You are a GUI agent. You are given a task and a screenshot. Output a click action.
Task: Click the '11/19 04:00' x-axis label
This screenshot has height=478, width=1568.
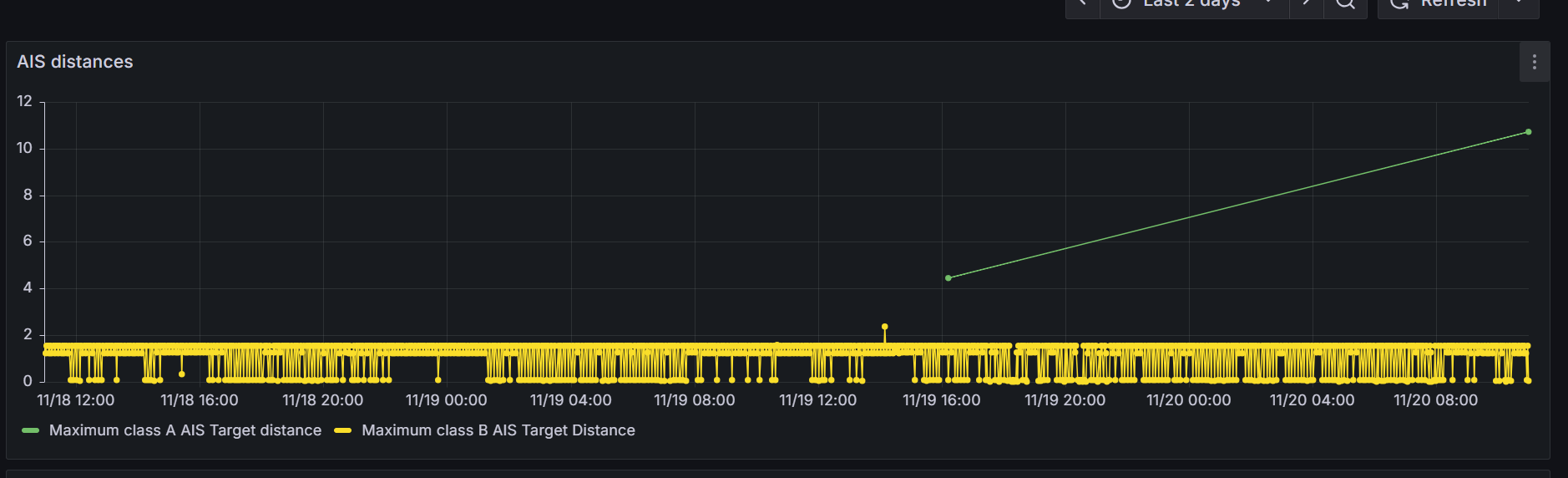click(571, 400)
